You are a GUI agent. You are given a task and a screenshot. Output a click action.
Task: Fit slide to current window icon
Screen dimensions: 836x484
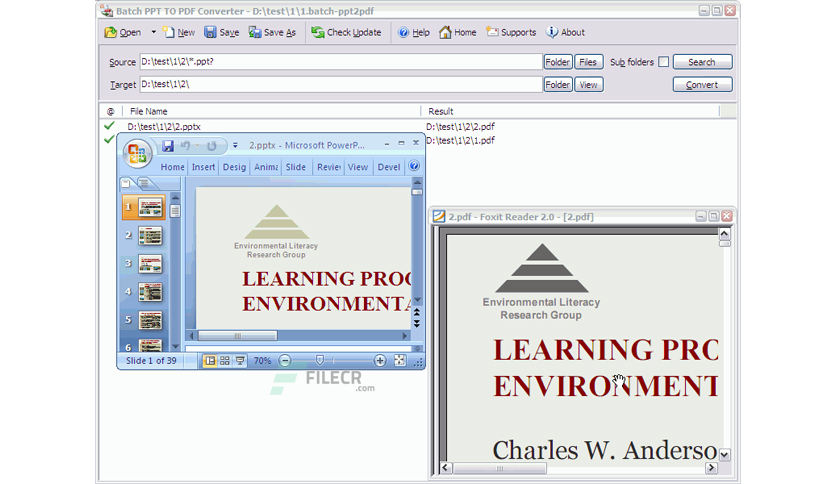coord(400,361)
